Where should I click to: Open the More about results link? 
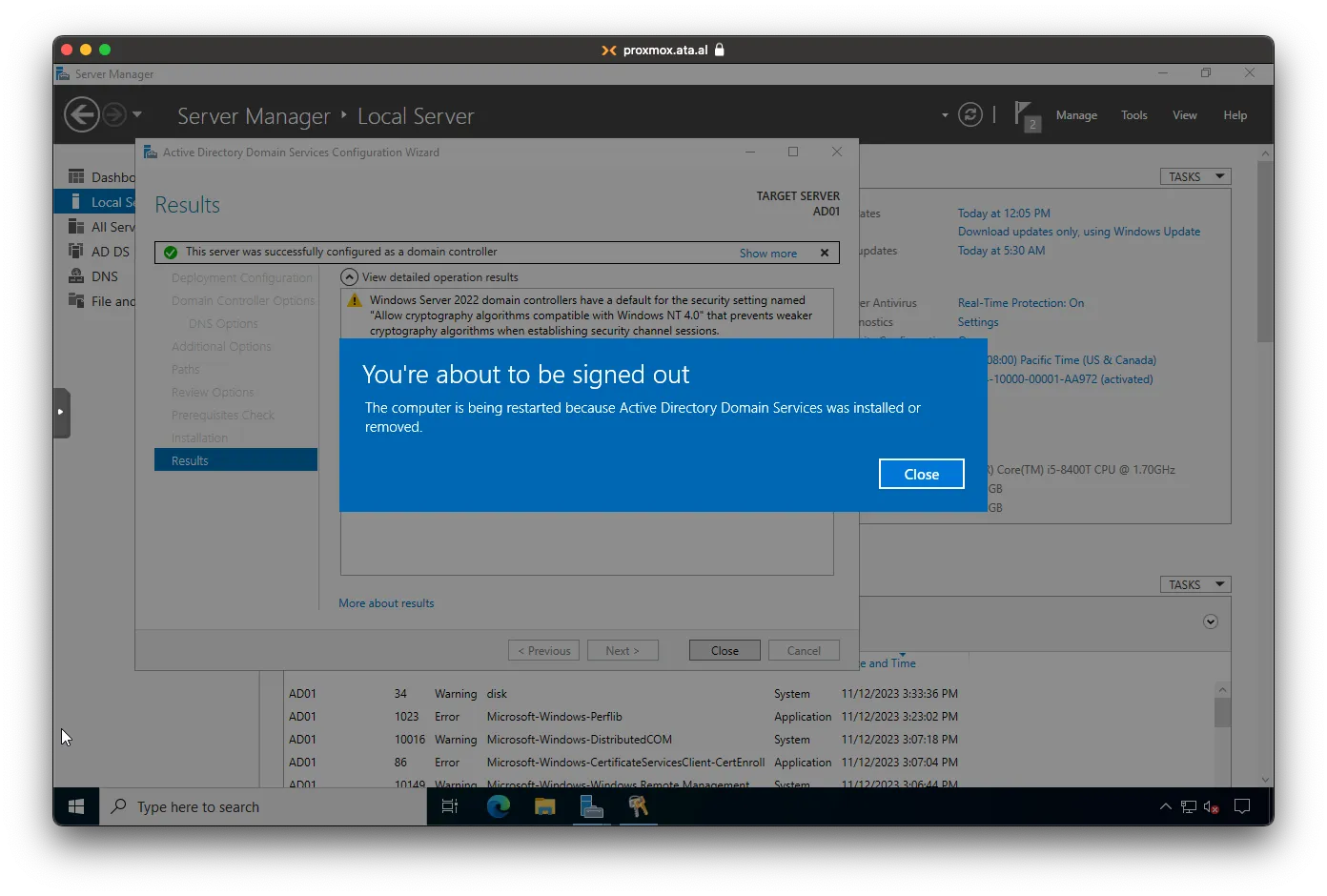click(x=386, y=603)
